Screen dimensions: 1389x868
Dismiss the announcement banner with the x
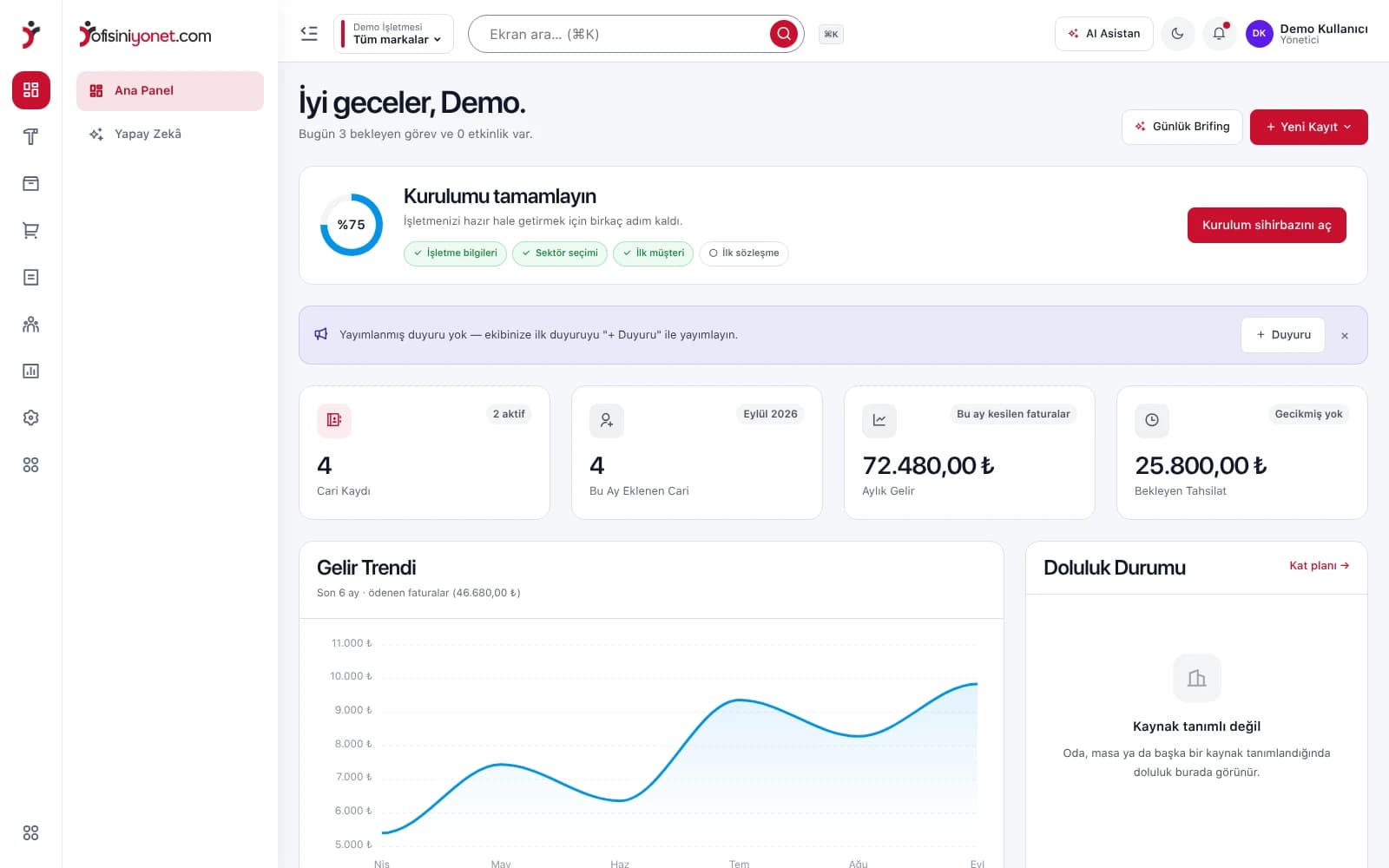point(1345,336)
